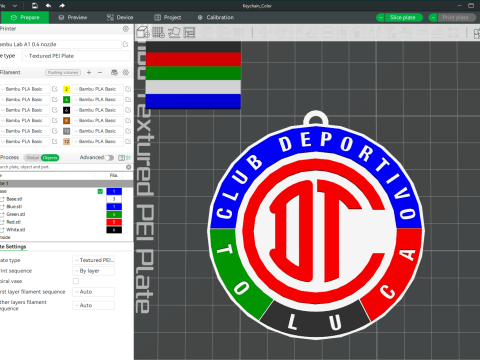Click the Add object cube icon
This screenshot has width=480, height=360.
click(x=143, y=32)
